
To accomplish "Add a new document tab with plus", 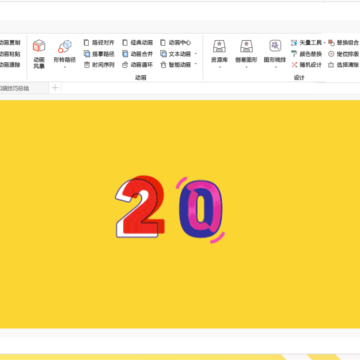I will pos(55,88).
